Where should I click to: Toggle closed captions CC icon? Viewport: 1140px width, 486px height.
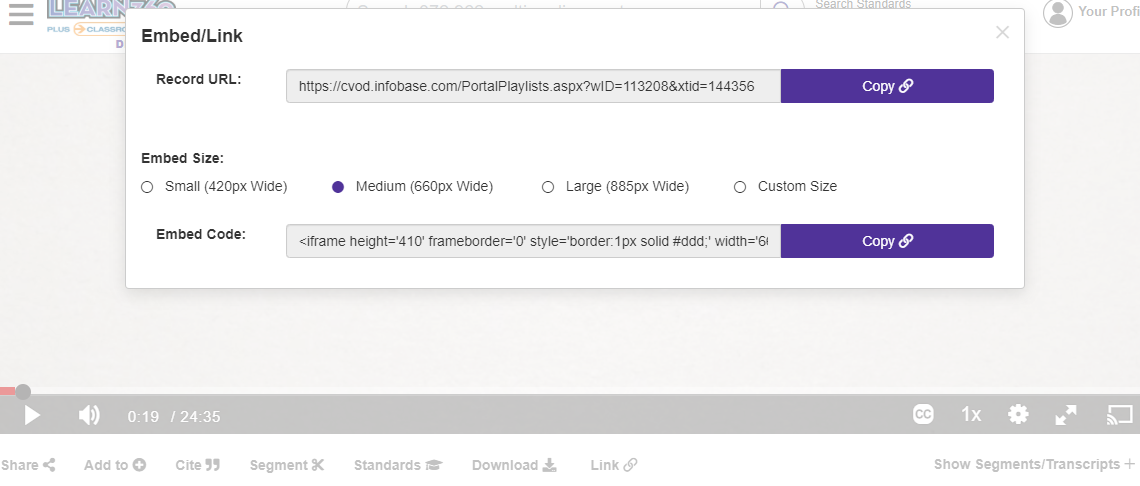(x=923, y=414)
